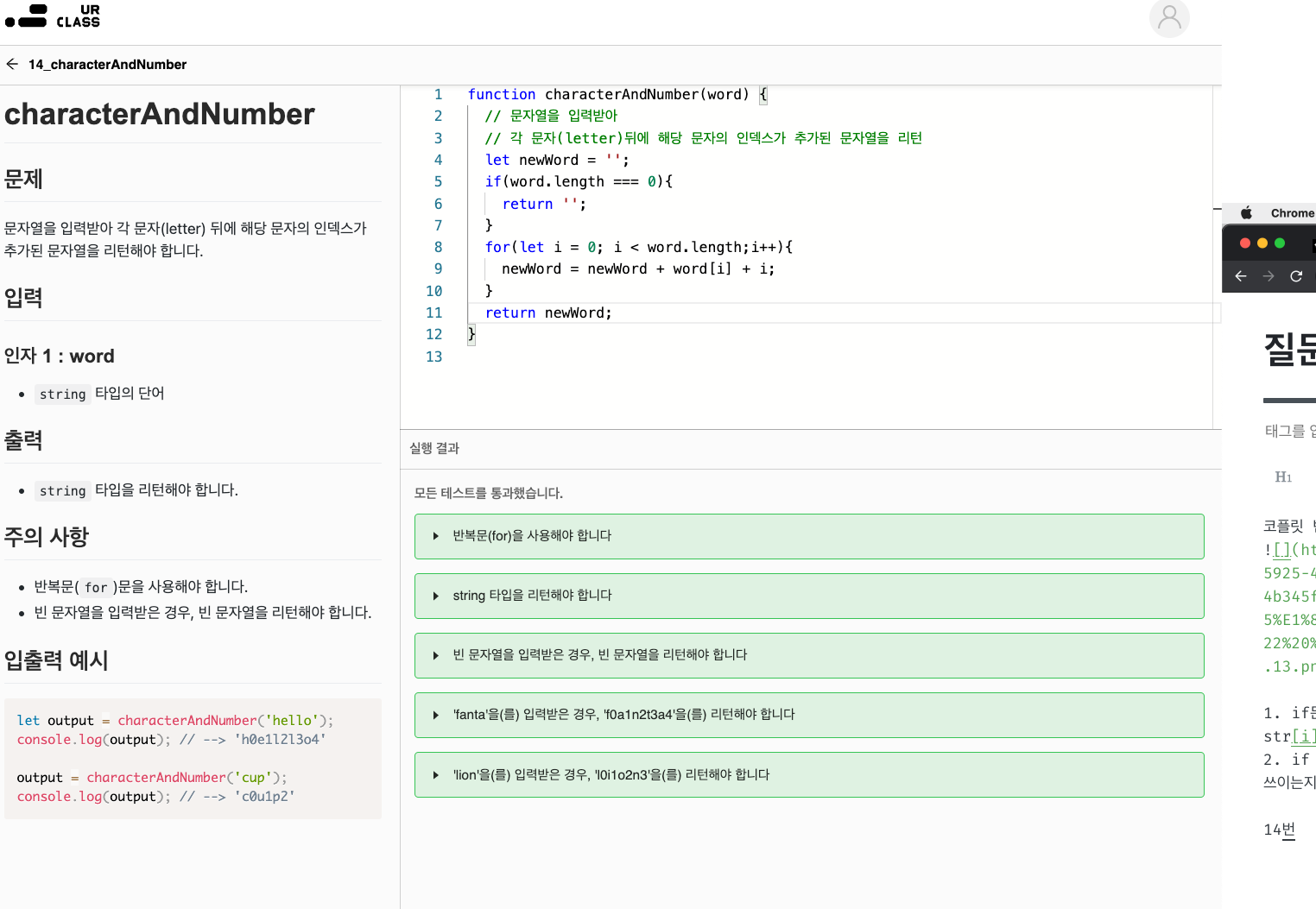Screen dimensions: 1316x909
Task: Click the example code block with 'hello'
Action: (193, 759)
